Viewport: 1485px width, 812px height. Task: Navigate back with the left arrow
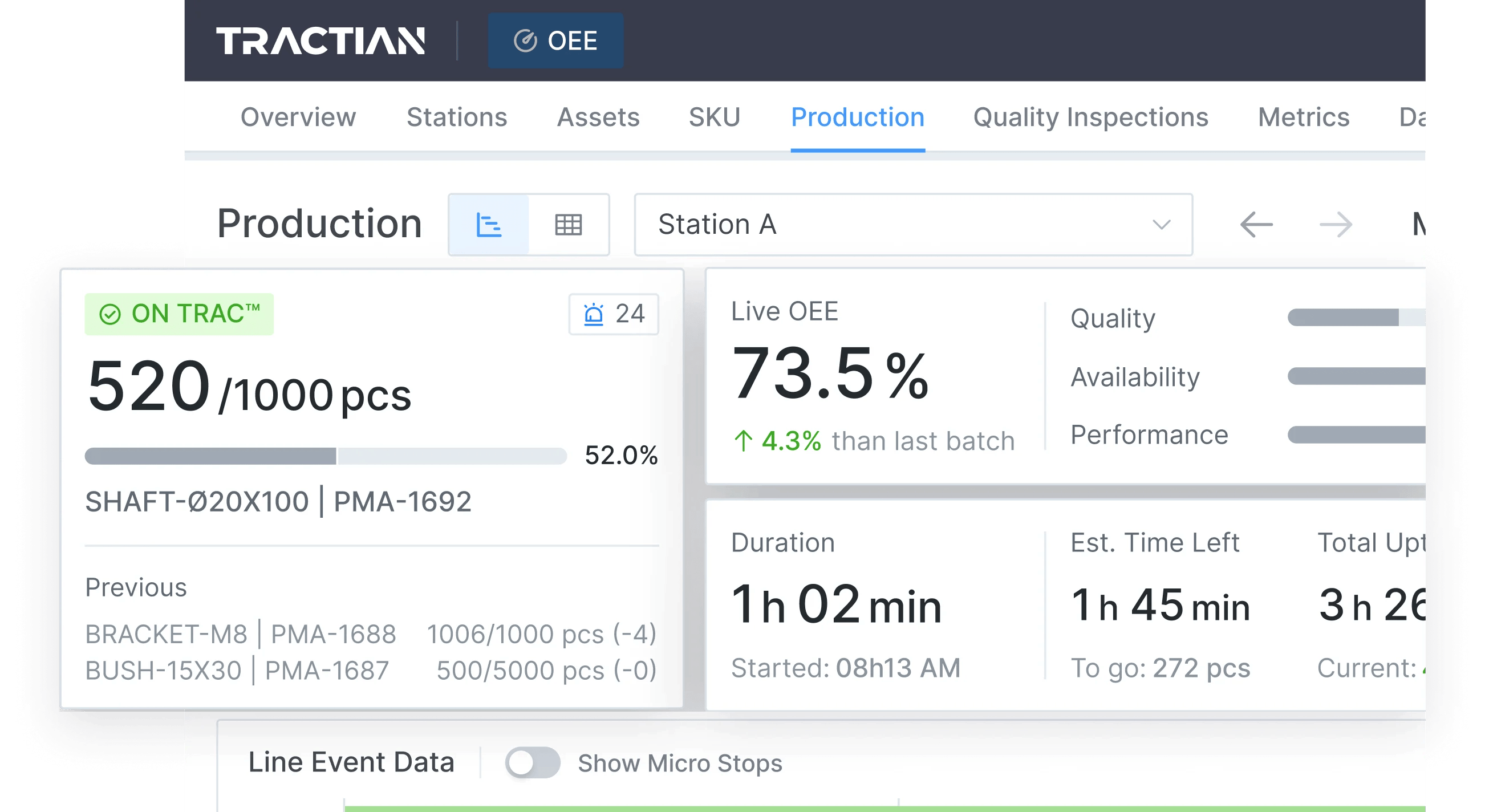[x=1257, y=225]
